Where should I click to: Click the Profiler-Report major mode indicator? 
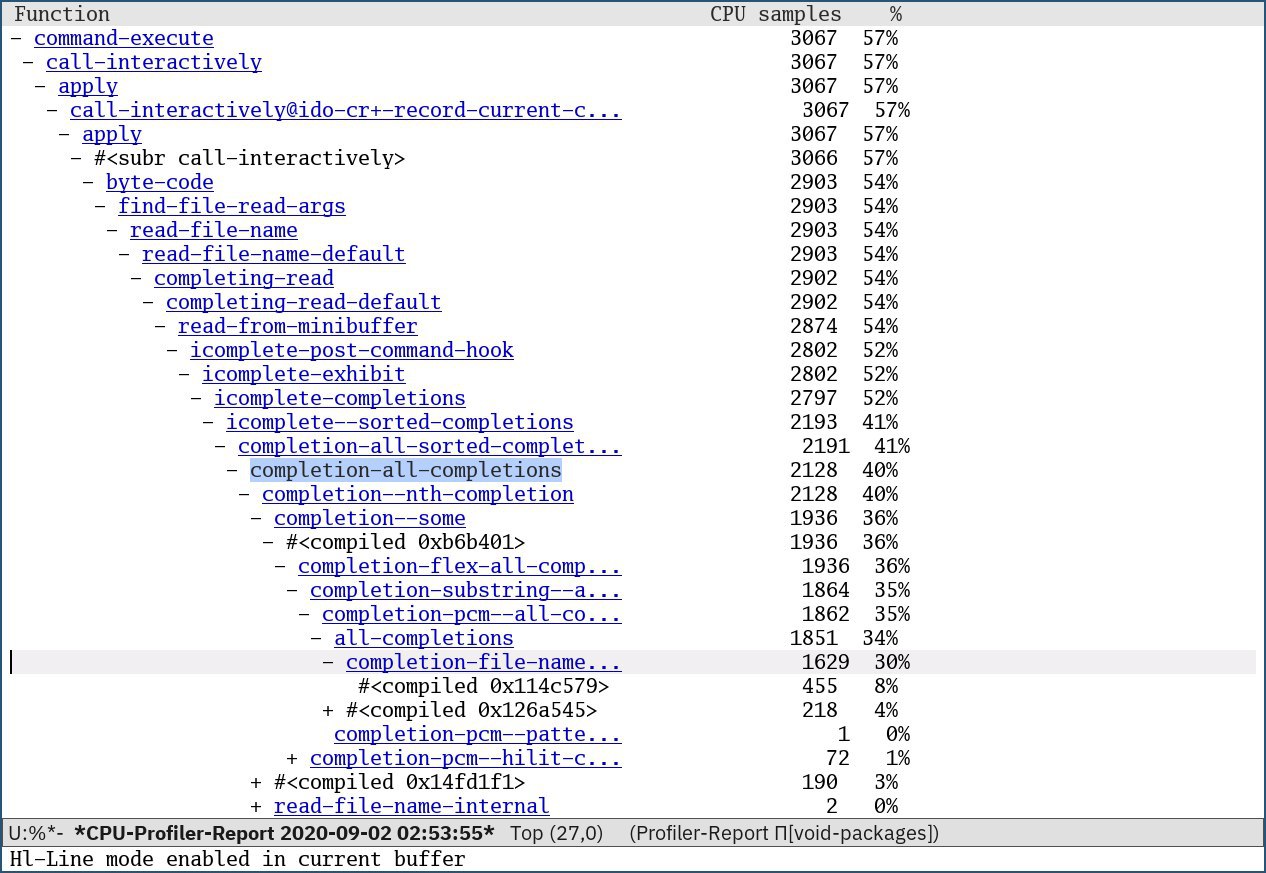pyautogui.click(x=783, y=833)
